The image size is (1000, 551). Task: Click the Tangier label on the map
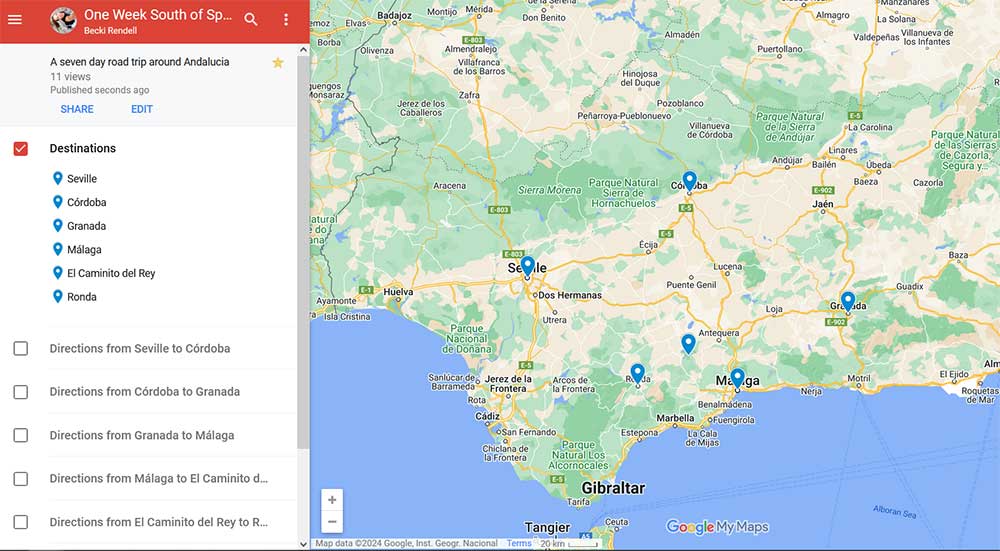(x=547, y=527)
